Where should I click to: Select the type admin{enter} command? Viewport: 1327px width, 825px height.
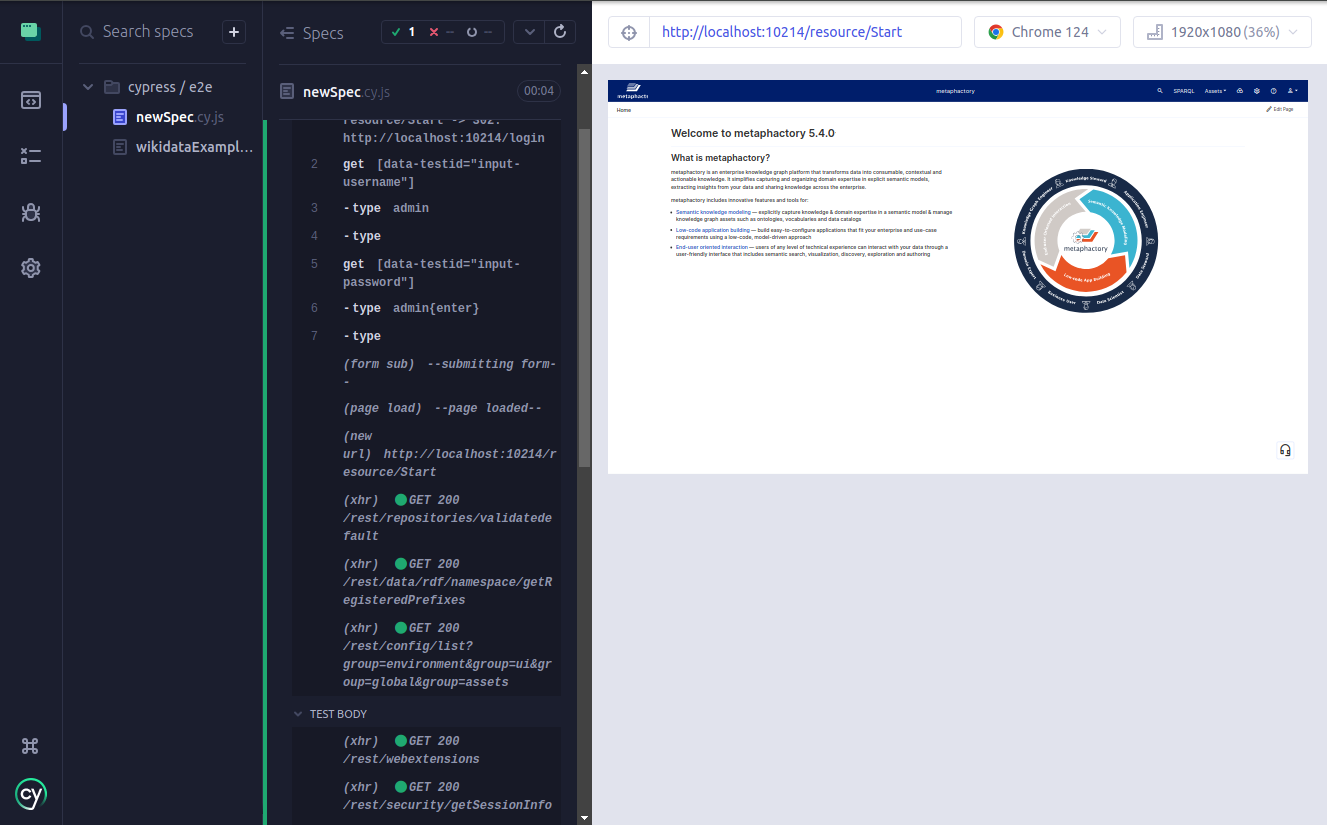tap(426, 308)
